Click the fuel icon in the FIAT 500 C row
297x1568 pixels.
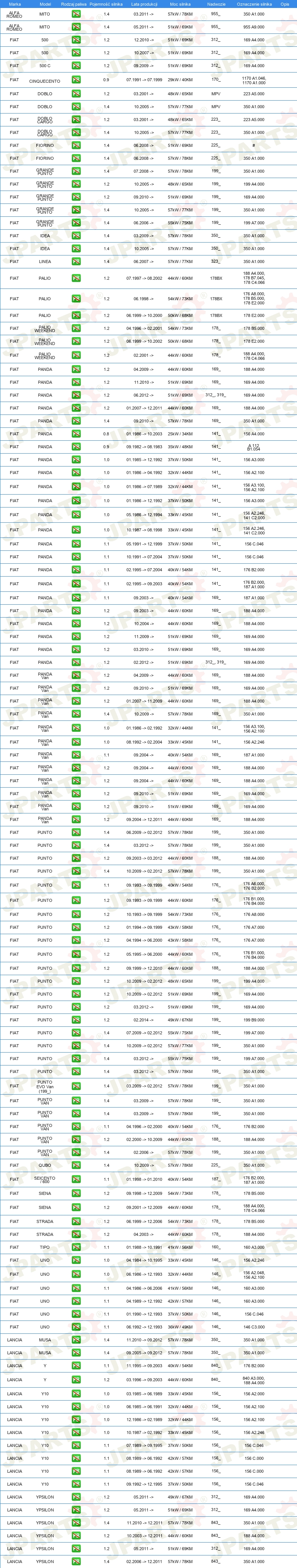coord(76,66)
